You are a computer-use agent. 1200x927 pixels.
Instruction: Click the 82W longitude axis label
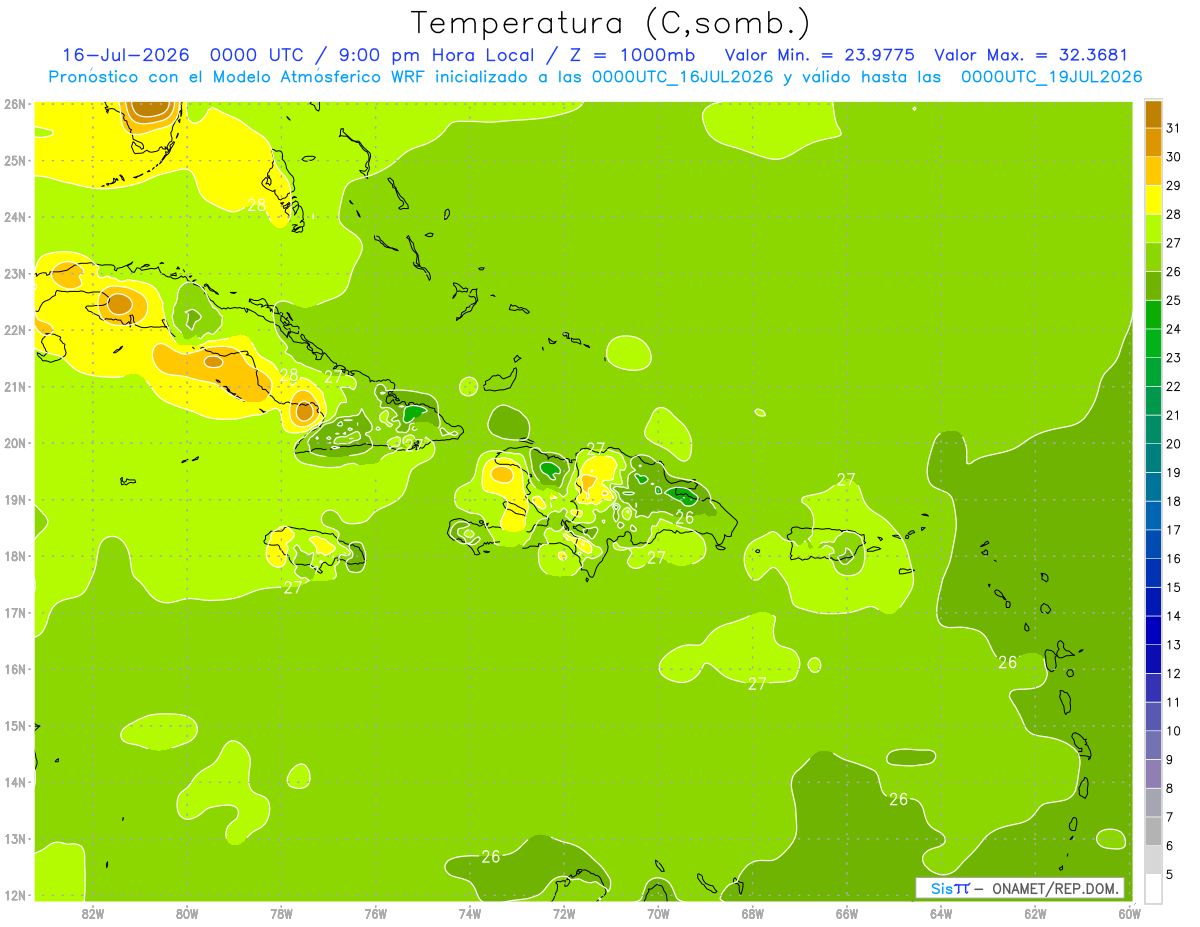click(93, 913)
